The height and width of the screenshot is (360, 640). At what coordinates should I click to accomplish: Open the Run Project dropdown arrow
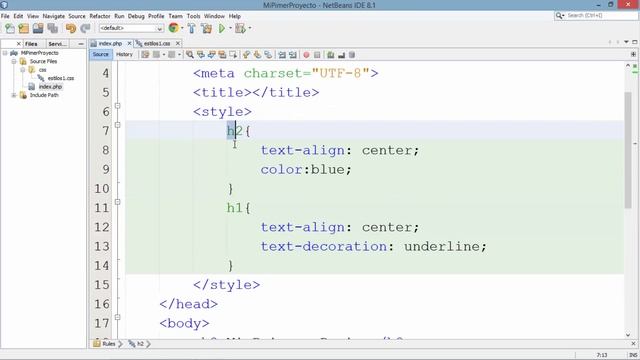point(230,28)
